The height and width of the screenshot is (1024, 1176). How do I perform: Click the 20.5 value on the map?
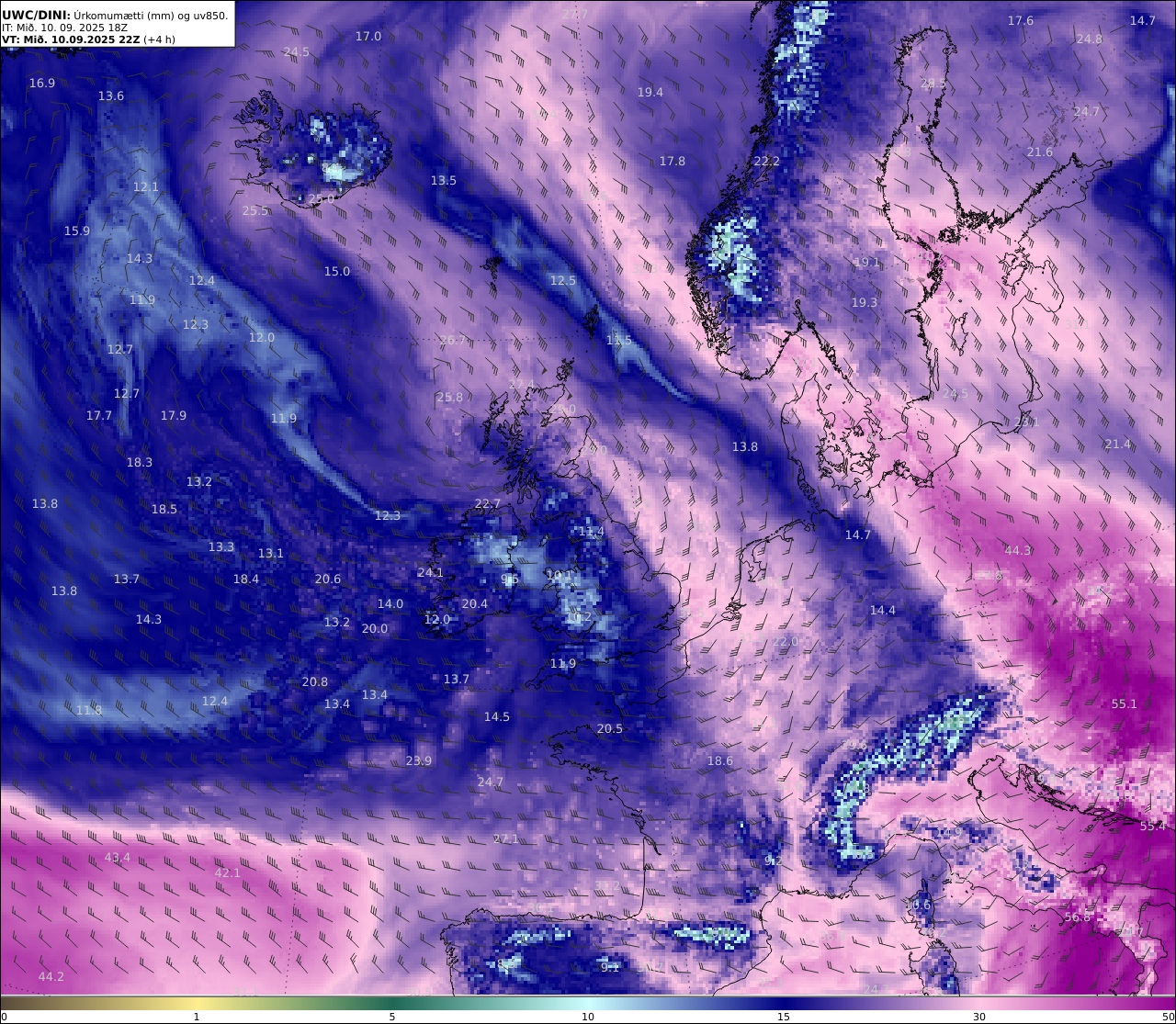tap(610, 729)
